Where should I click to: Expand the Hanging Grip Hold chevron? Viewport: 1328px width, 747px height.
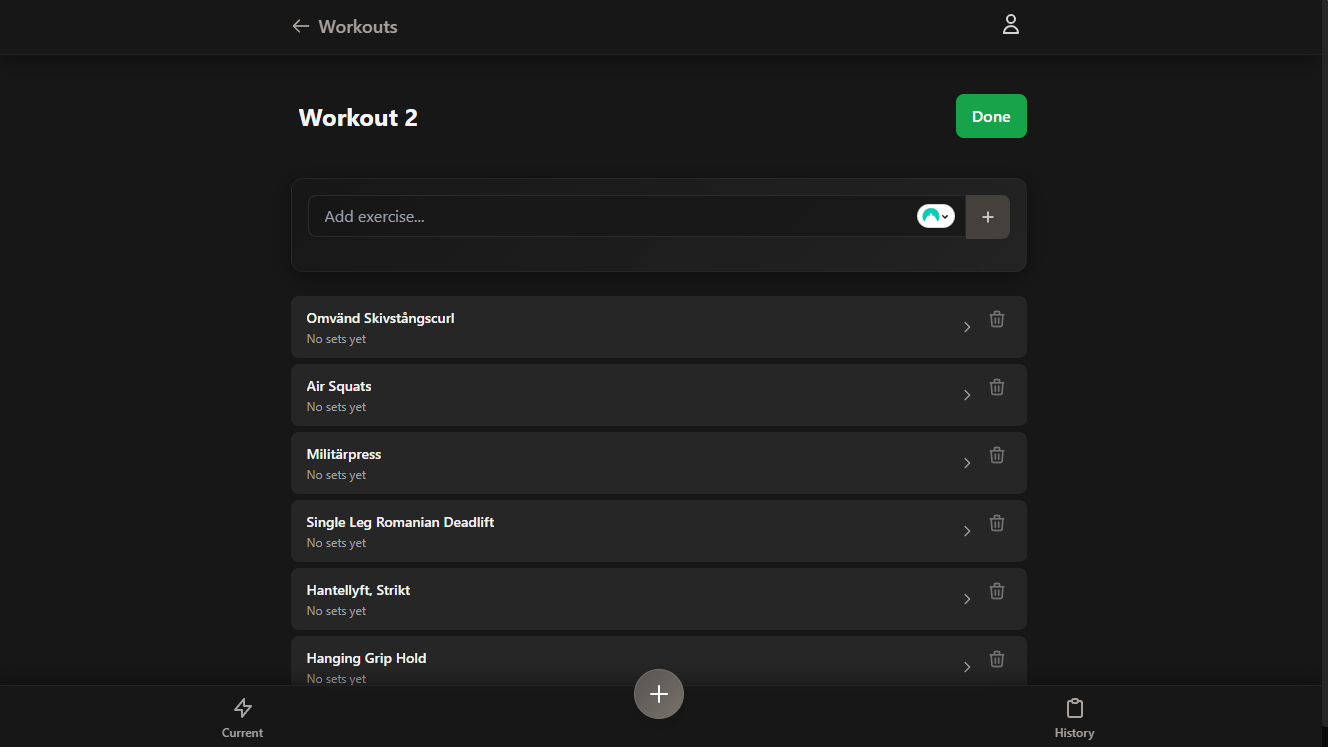click(x=967, y=667)
